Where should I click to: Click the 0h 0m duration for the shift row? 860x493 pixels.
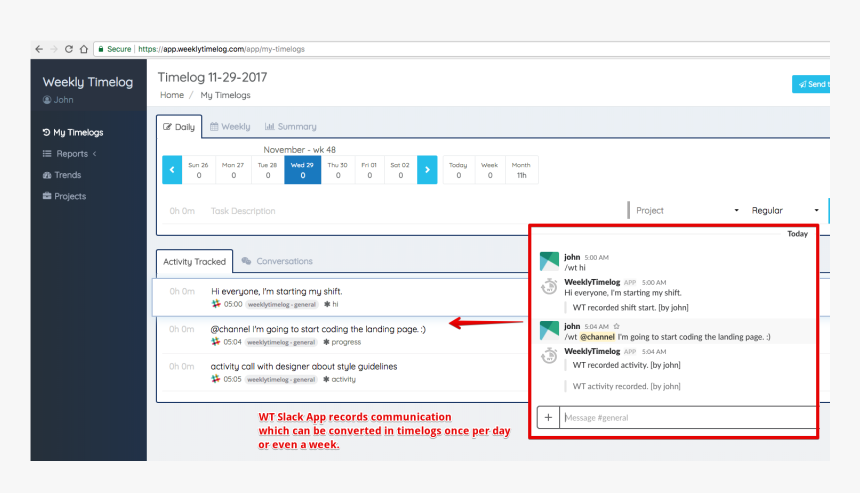click(182, 291)
